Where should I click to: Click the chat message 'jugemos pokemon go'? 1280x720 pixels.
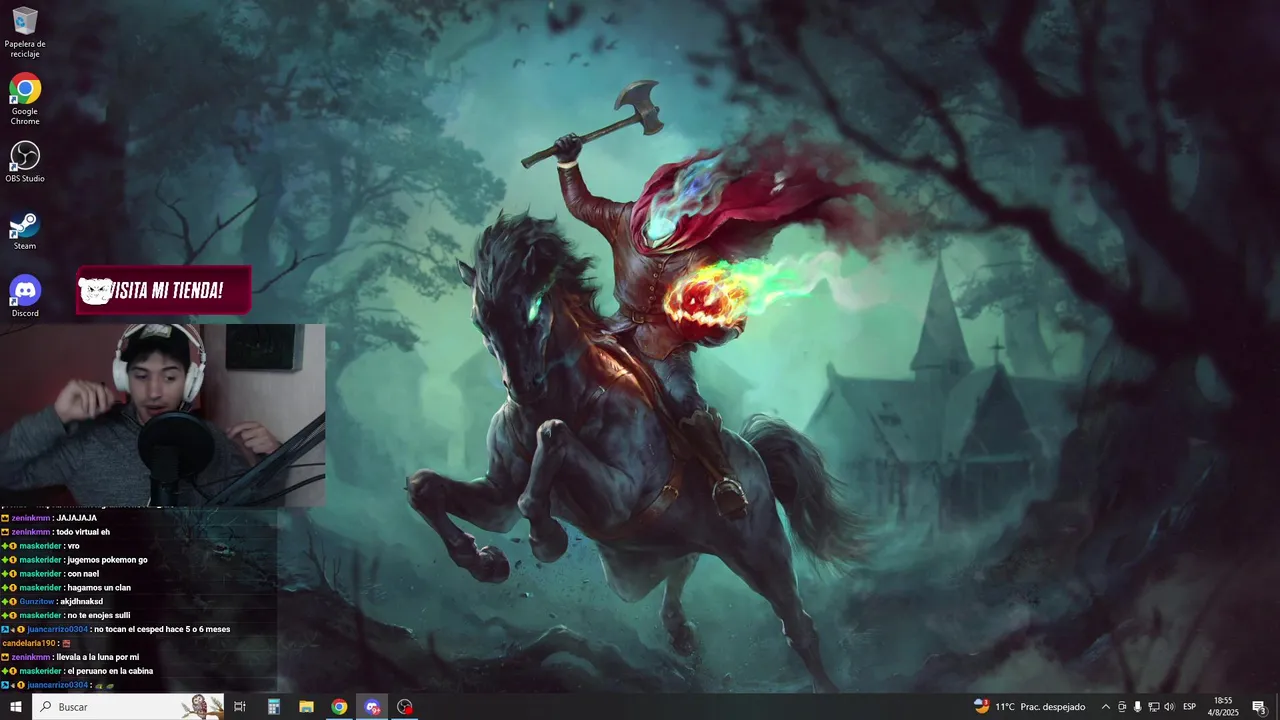107,560
